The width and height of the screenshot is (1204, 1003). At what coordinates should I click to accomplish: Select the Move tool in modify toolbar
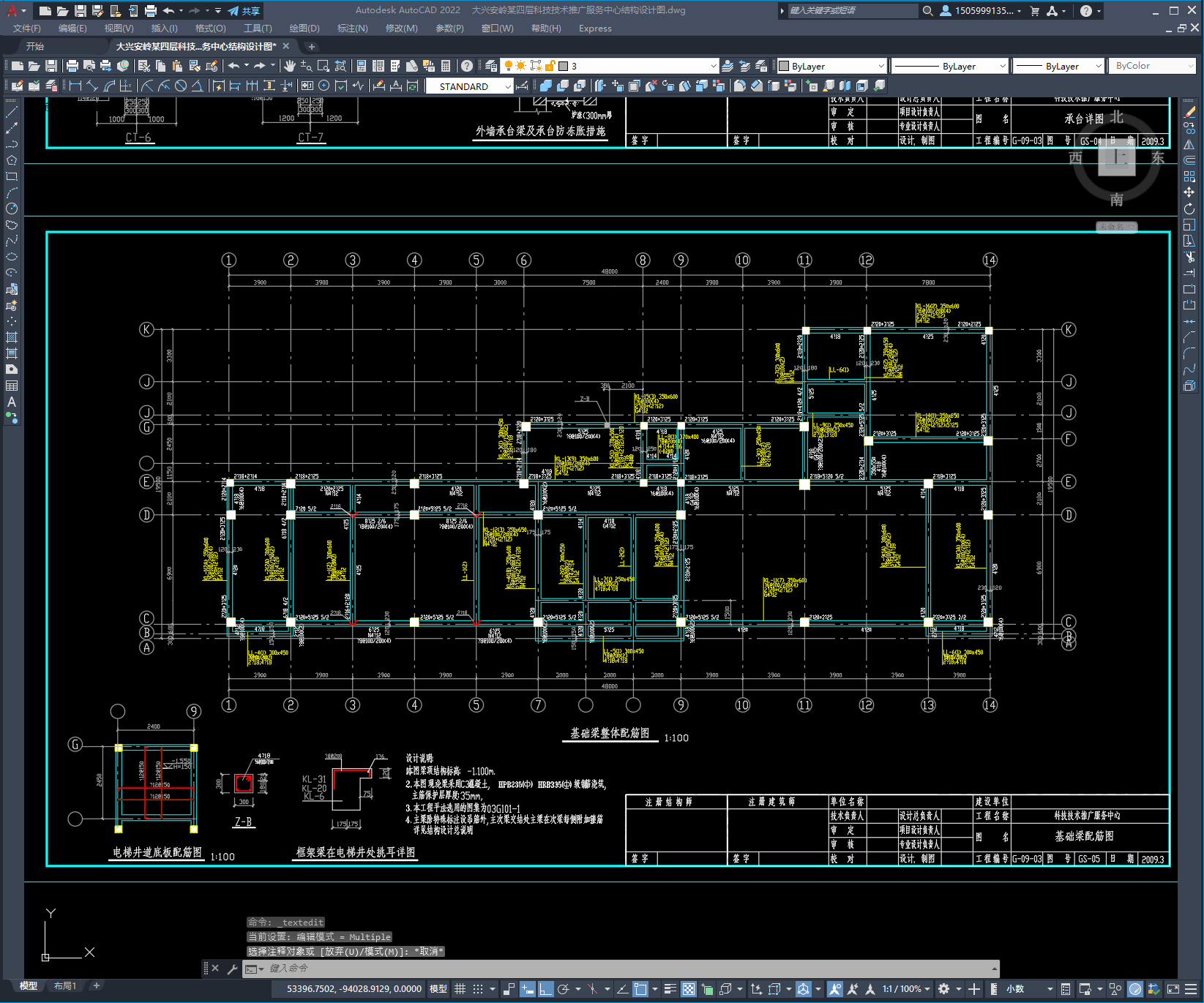[1189, 192]
